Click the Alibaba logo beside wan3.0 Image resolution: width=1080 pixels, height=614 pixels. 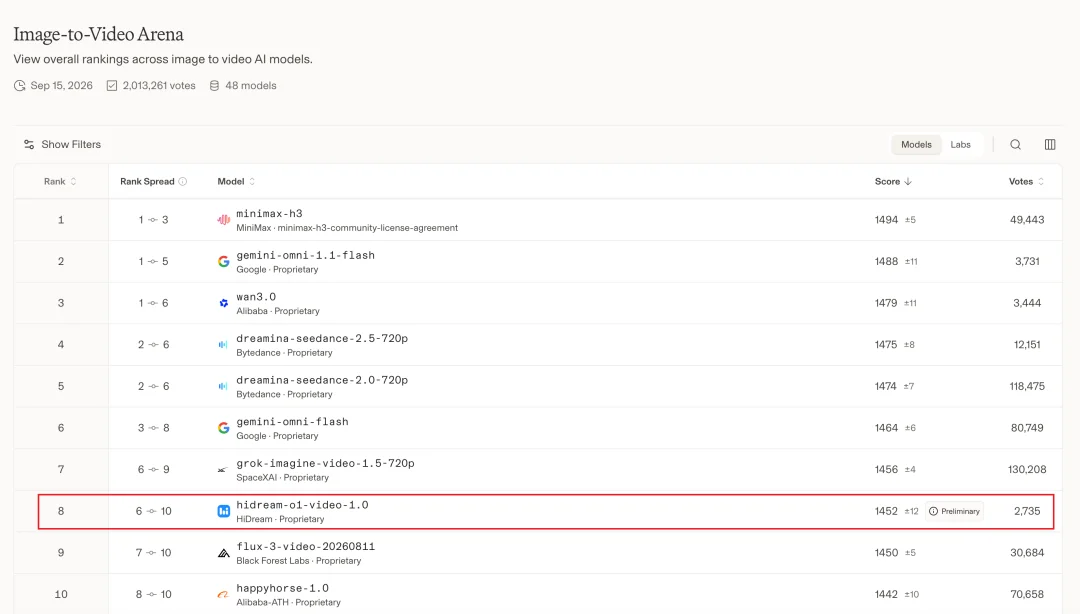click(x=223, y=303)
